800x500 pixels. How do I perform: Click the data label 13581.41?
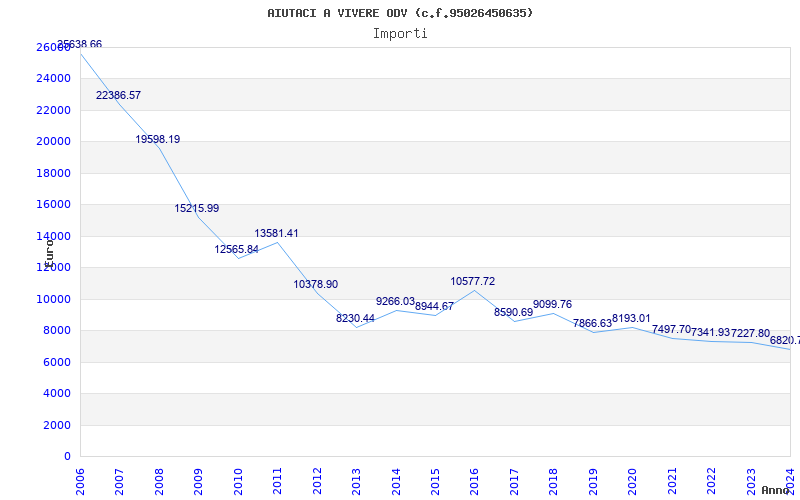pyautogui.click(x=277, y=233)
